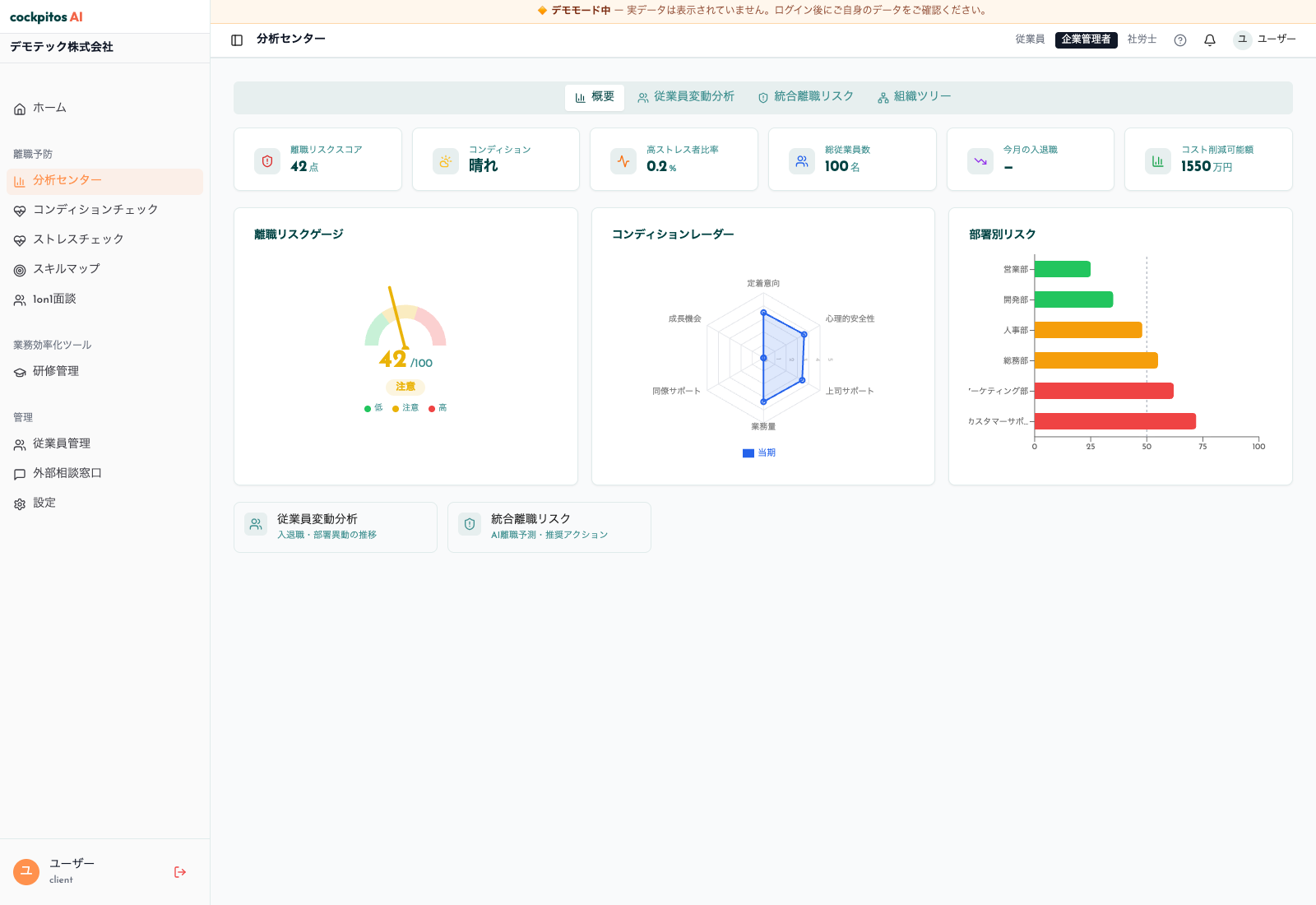This screenshot has height=905, width=1316.
Task: Click the shield icon on 離職リスクスコア card
Action: point(267,161)
